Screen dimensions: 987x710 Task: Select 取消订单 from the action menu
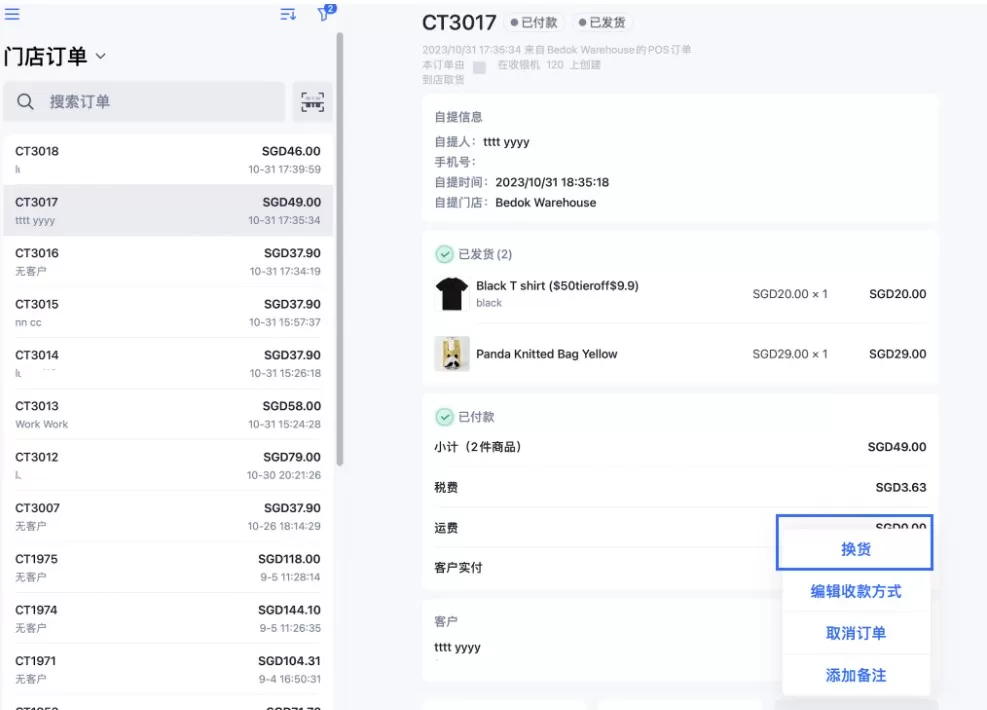coord(855,632)
